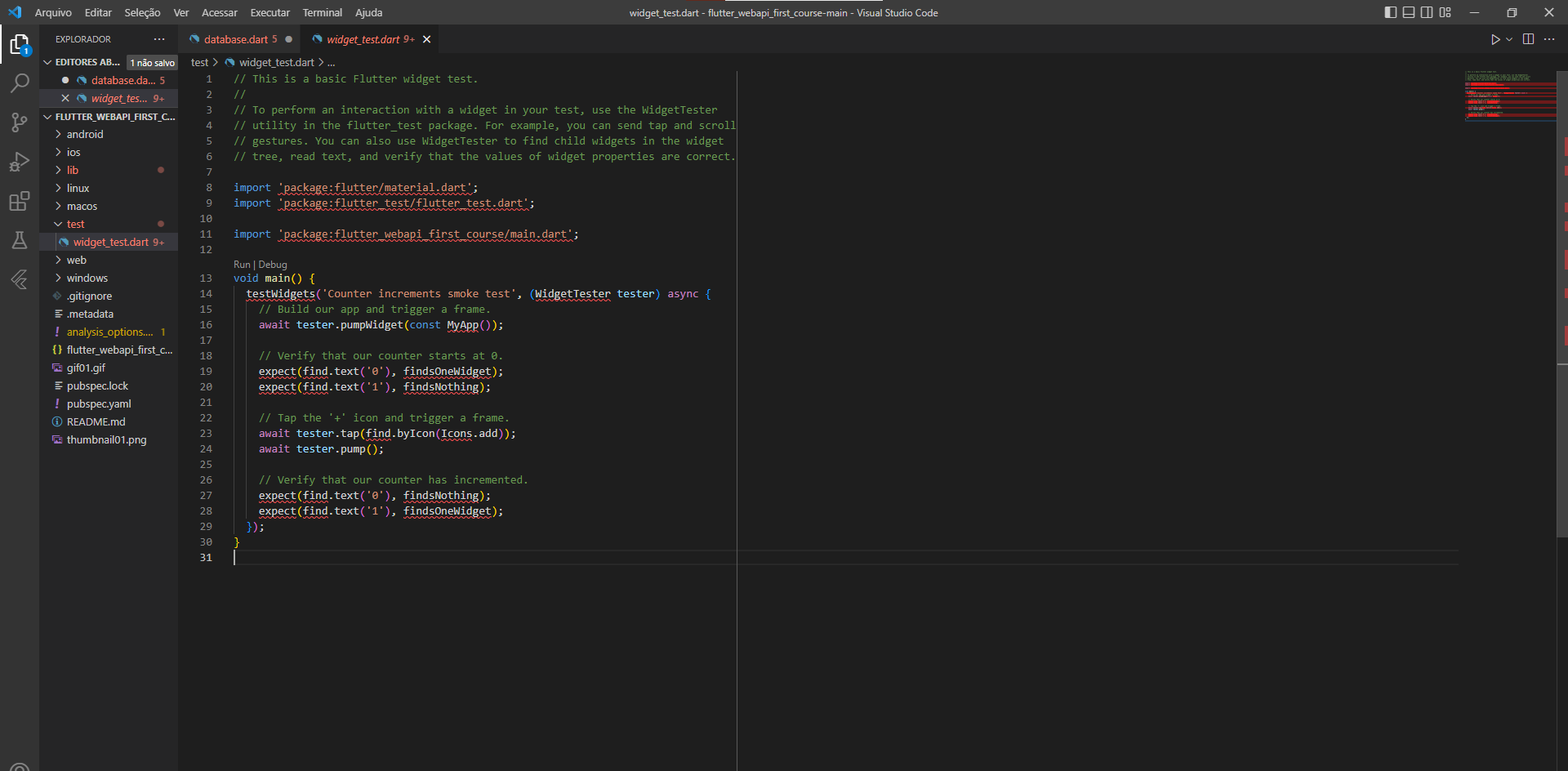
Task: Open the Extensions view
Action: click(20, 201)
